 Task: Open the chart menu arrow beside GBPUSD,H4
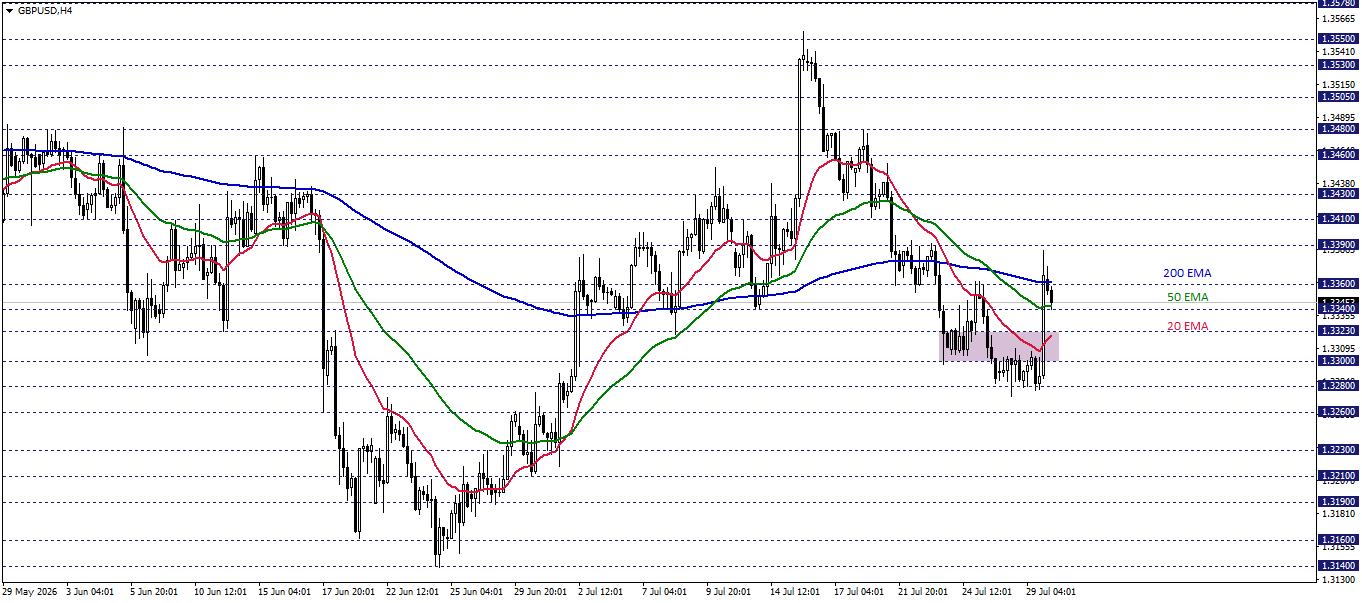(10, 10)
